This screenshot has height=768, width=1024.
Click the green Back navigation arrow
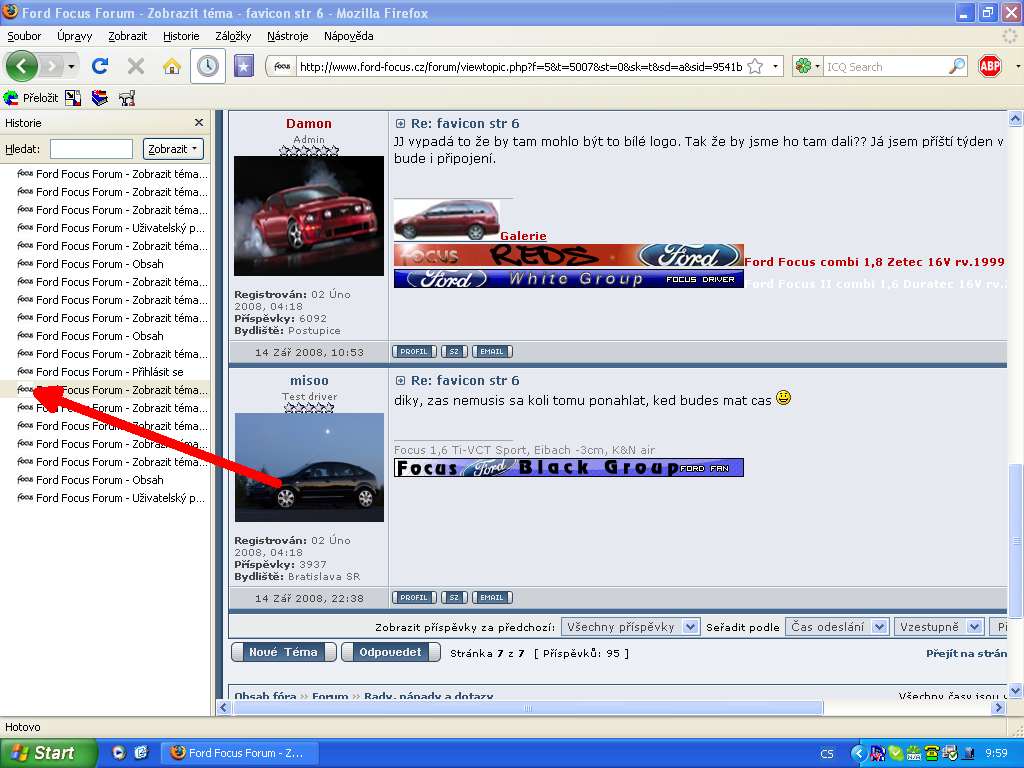[x=22, y=66]
